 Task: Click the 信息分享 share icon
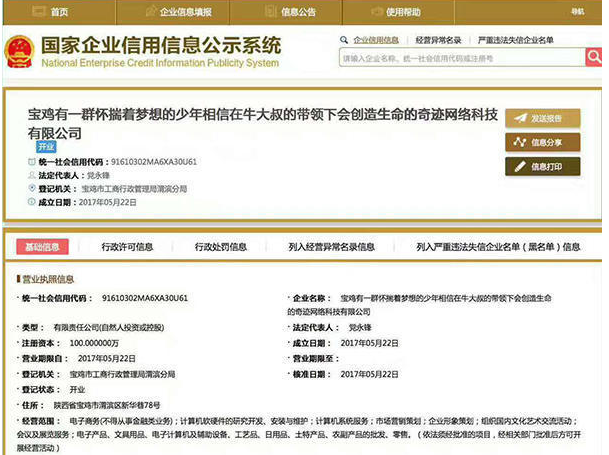519,142
